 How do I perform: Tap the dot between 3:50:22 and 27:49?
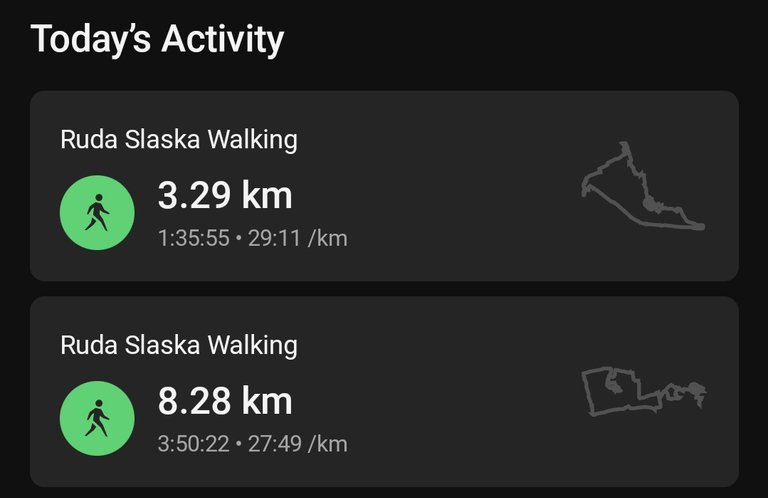click(239, 444)
